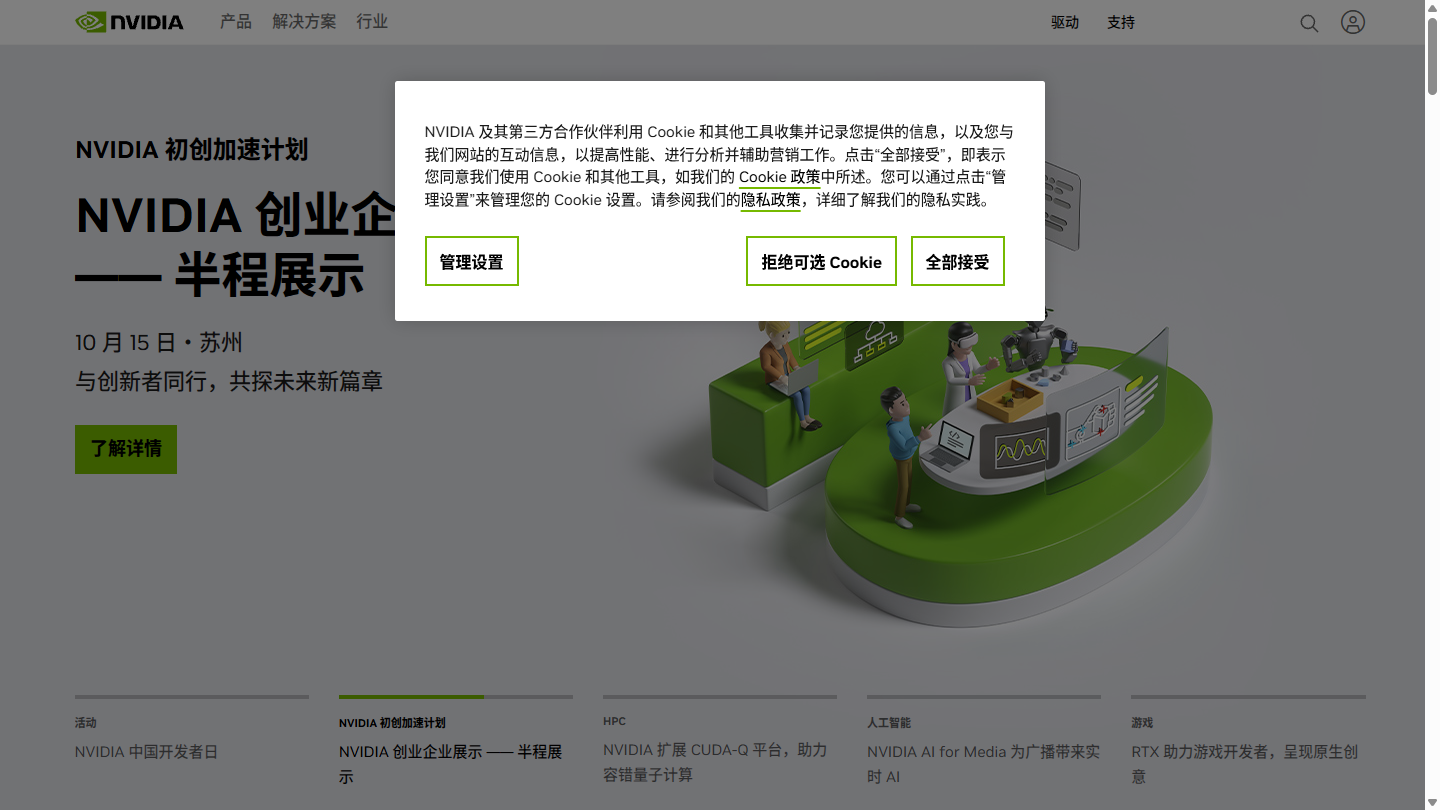Open the 解决方案 menu

pos(304,22)
